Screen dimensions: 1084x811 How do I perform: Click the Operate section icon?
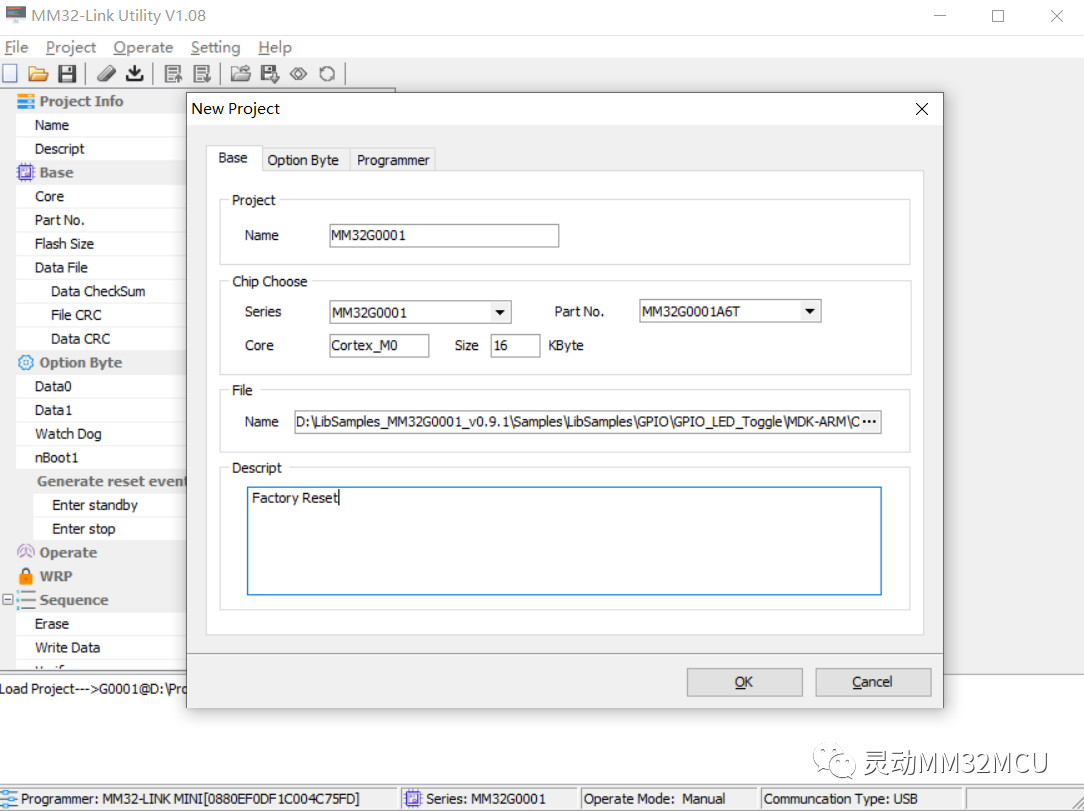click(26, 552)
